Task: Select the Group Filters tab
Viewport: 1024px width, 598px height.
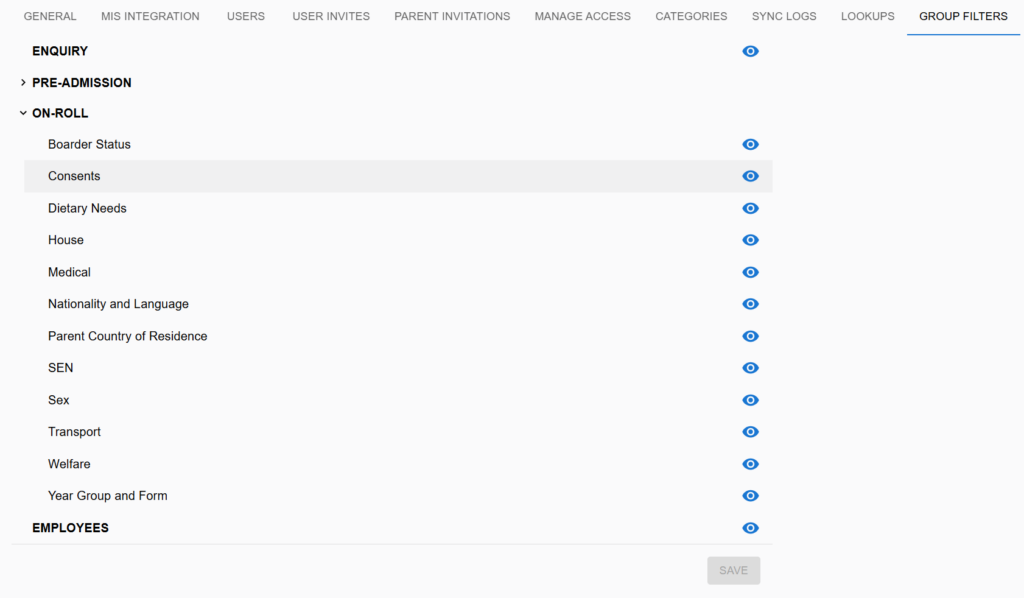Action: 963,16
